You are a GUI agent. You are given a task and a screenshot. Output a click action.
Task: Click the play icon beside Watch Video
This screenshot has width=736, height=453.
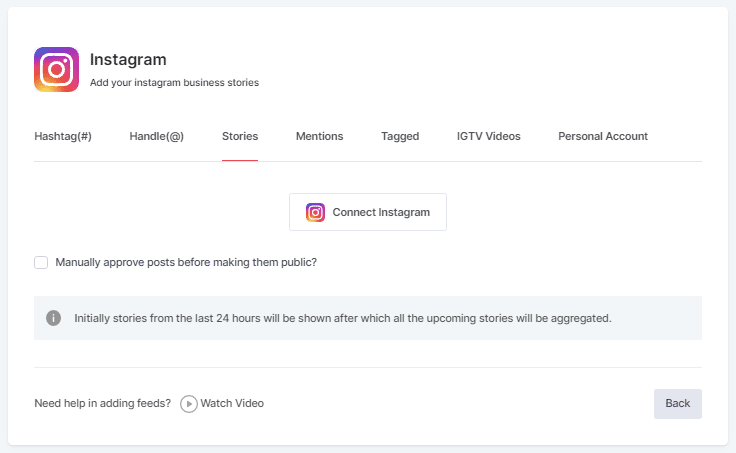188,404
